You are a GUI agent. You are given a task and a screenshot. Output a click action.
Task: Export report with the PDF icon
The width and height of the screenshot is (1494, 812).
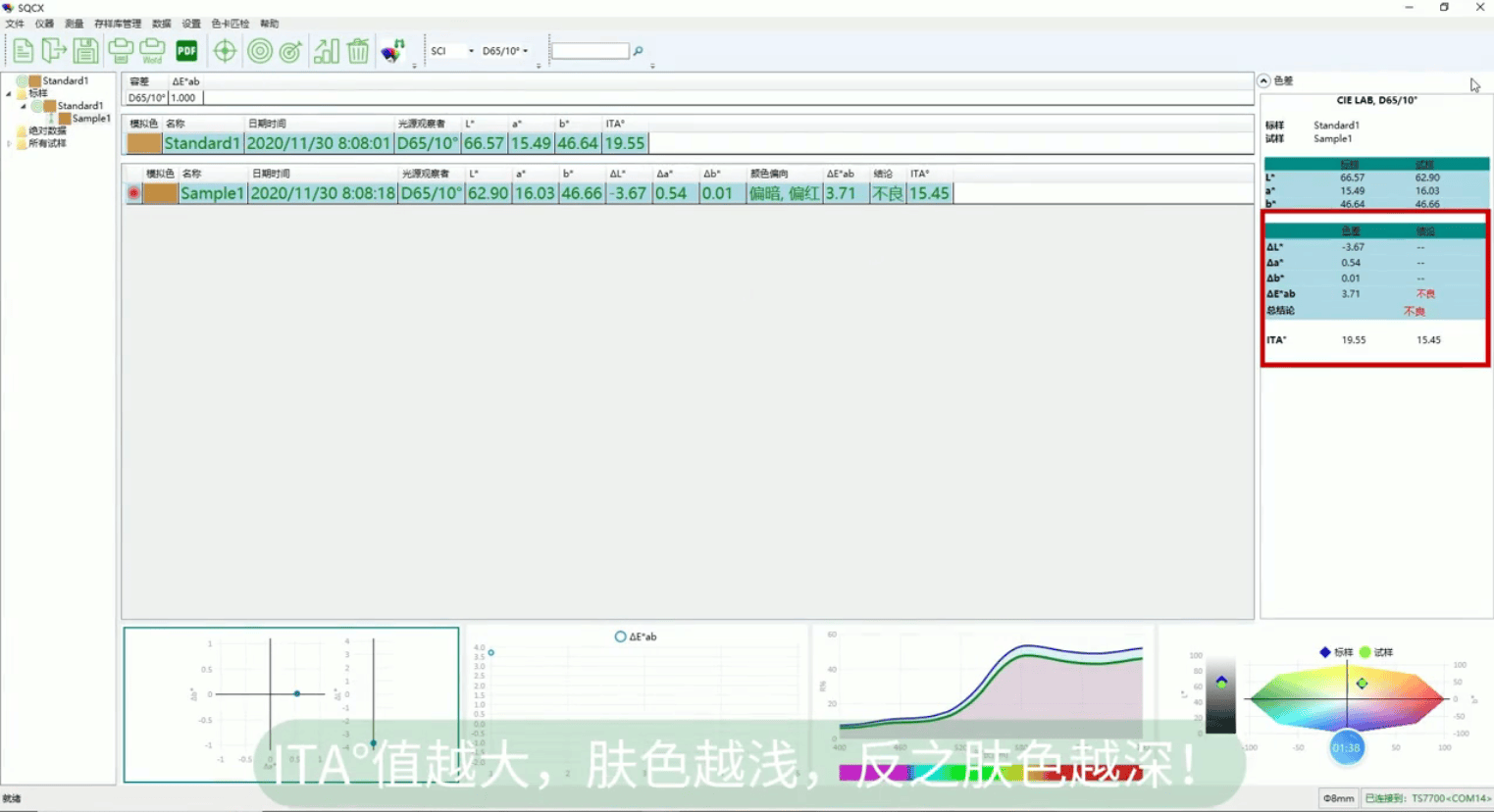186,51
